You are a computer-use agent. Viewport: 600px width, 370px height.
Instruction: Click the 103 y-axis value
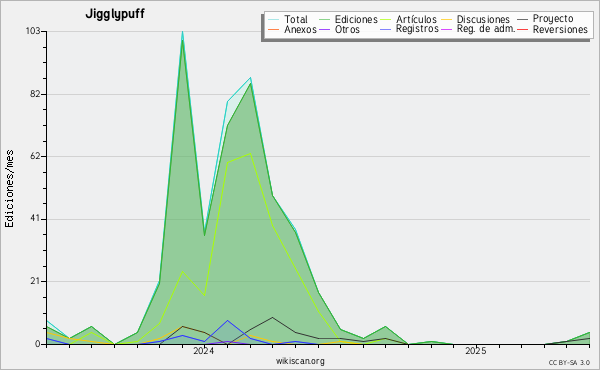[33, 31]
